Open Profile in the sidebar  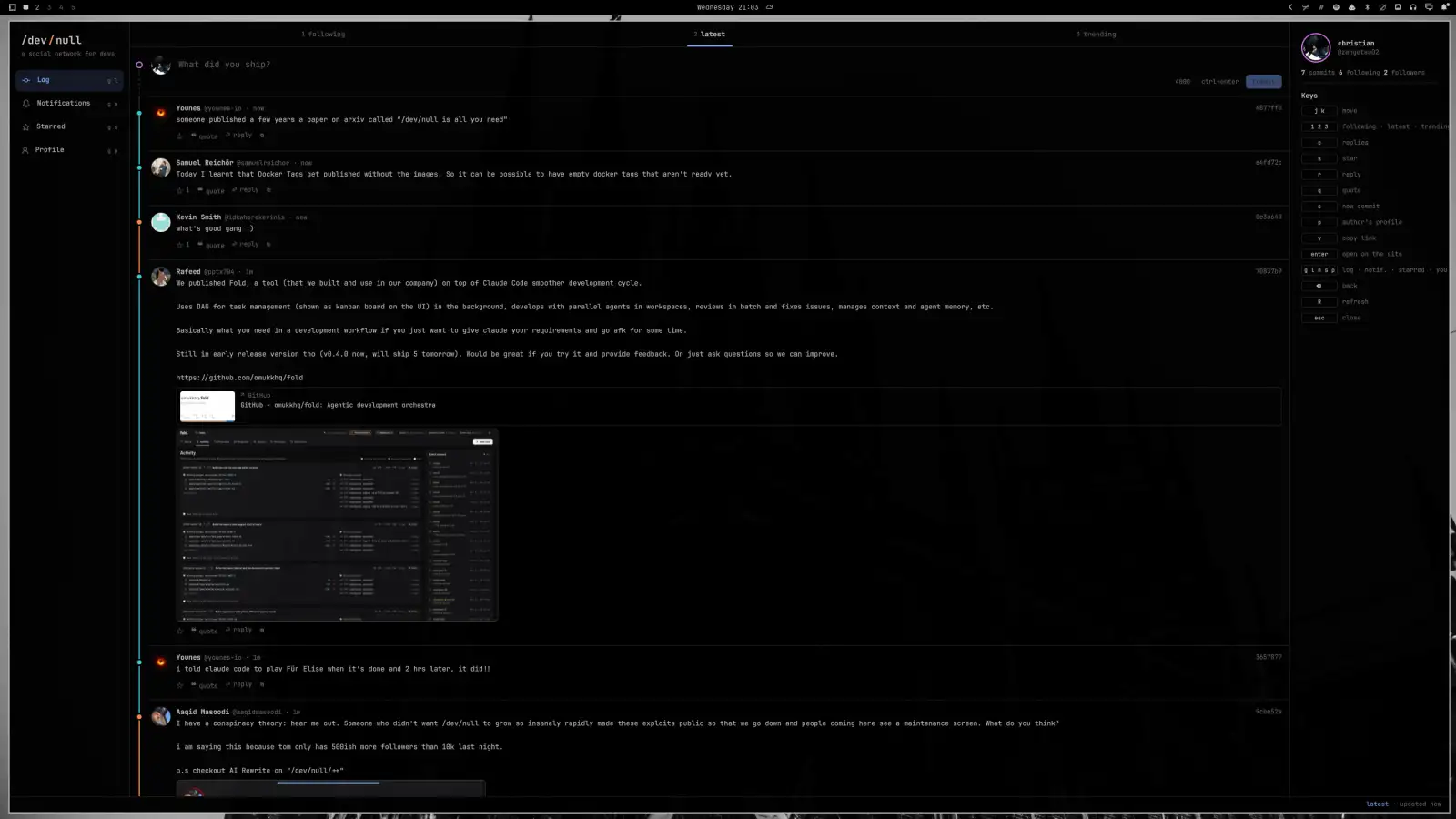pos(69,150)
